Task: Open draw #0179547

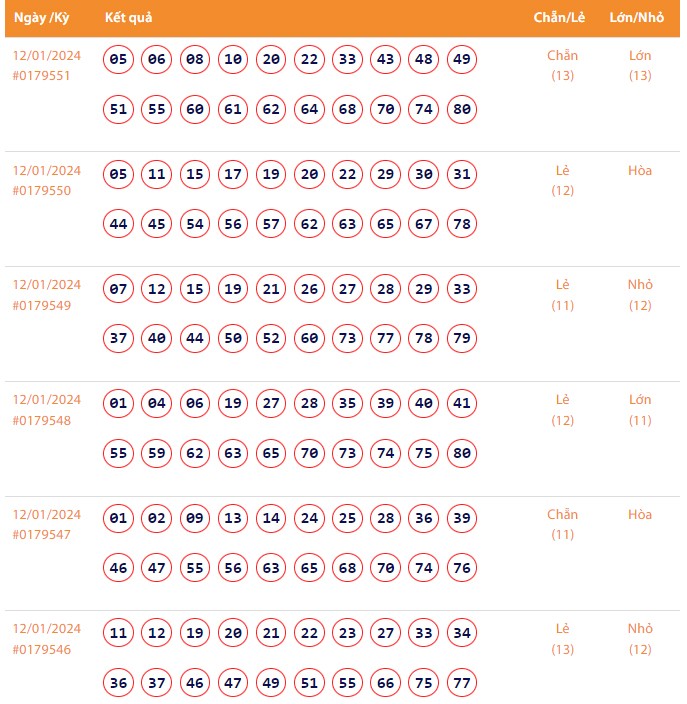Action: pyautogui.click(x=42, y=535)
